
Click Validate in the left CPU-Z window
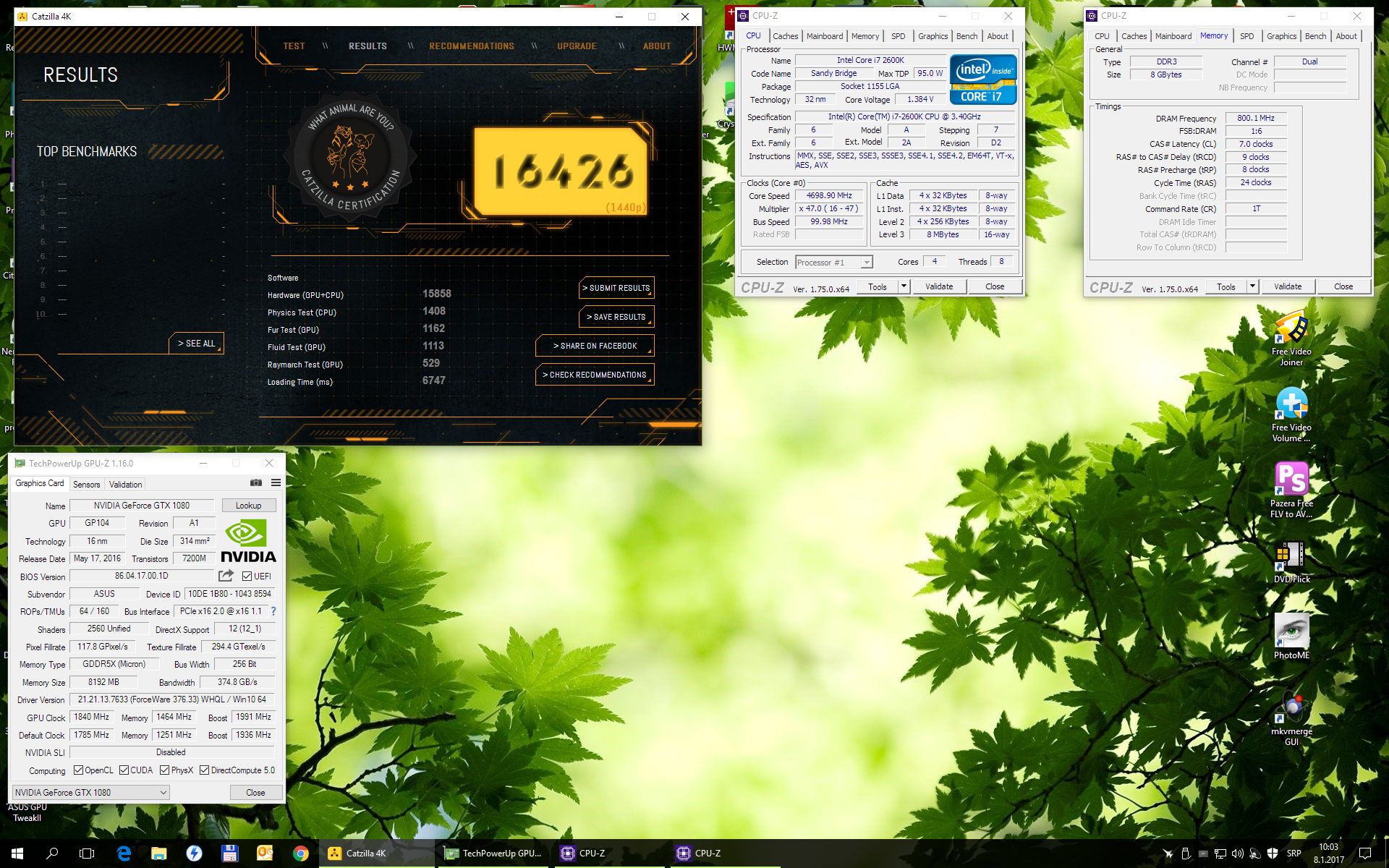point(939,286)
